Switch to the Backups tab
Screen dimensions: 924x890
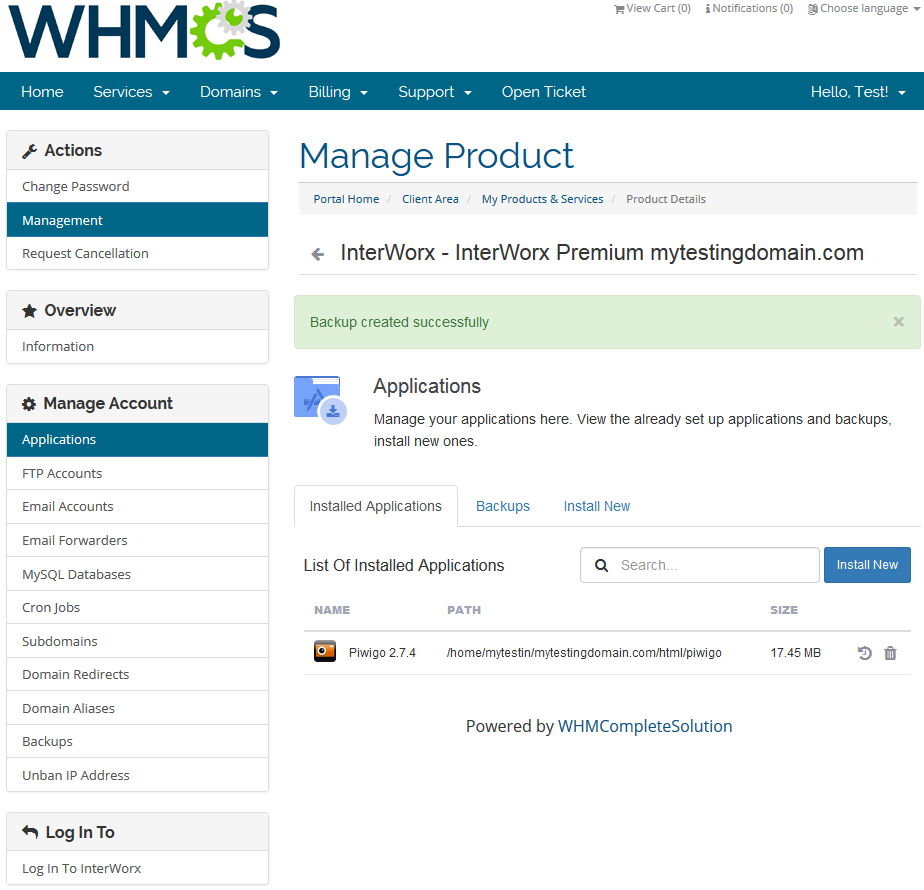(x=503, y=506)
